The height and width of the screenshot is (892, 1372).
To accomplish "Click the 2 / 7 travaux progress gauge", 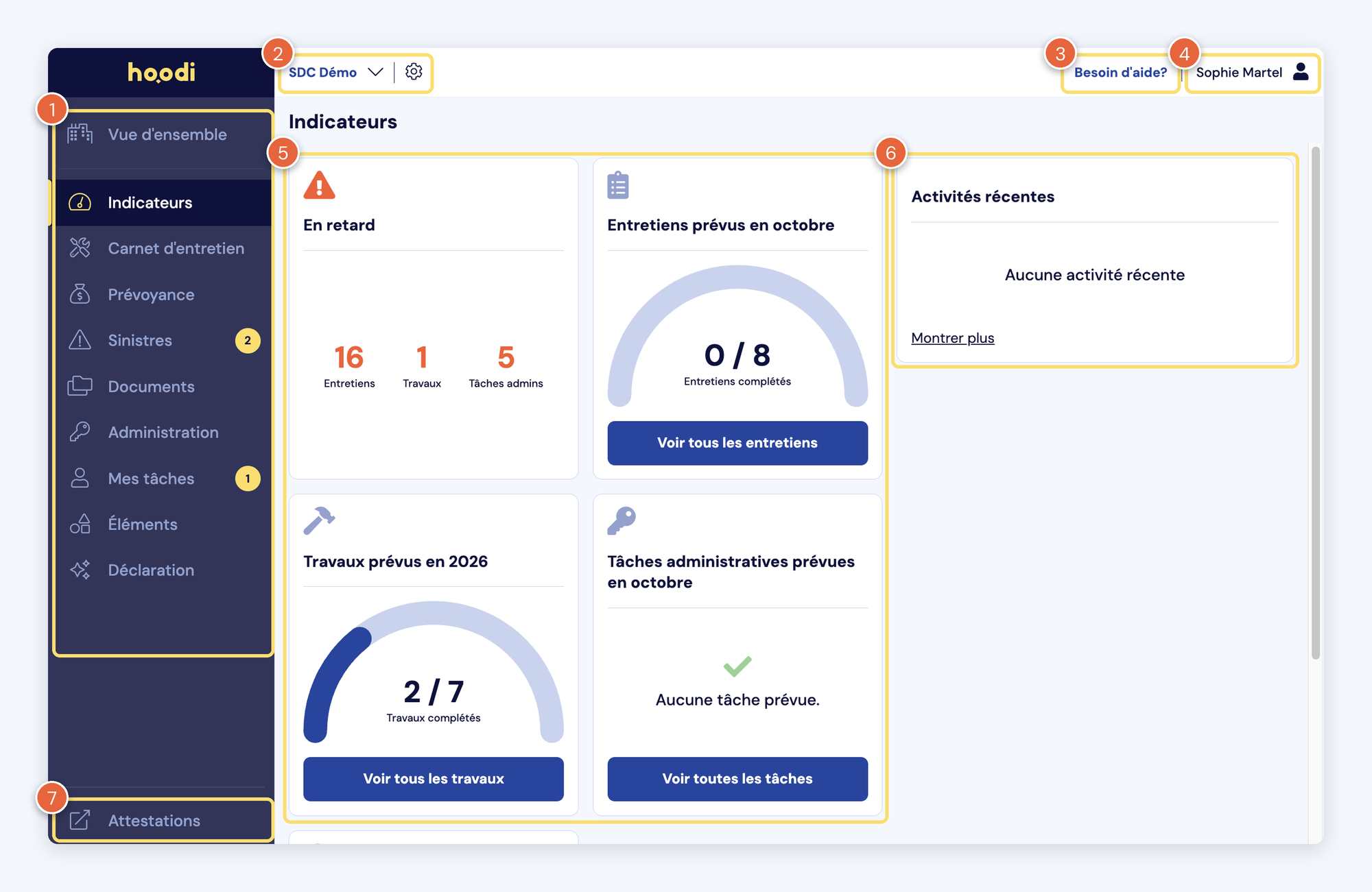I will point(434,672).
